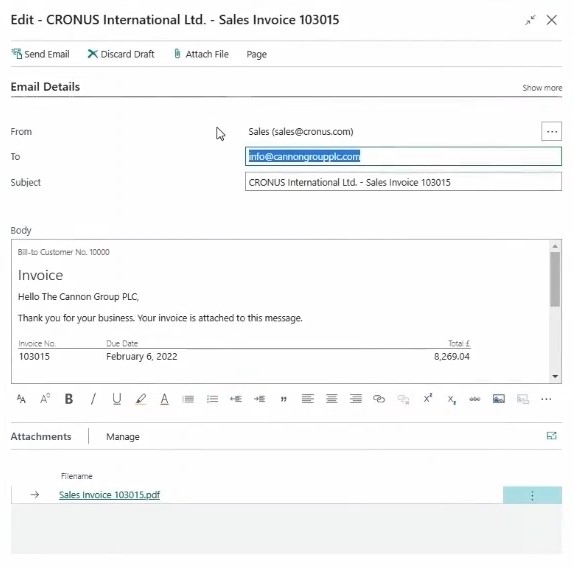
Task: Close the email editor dialog
Action: click(552, 20)
